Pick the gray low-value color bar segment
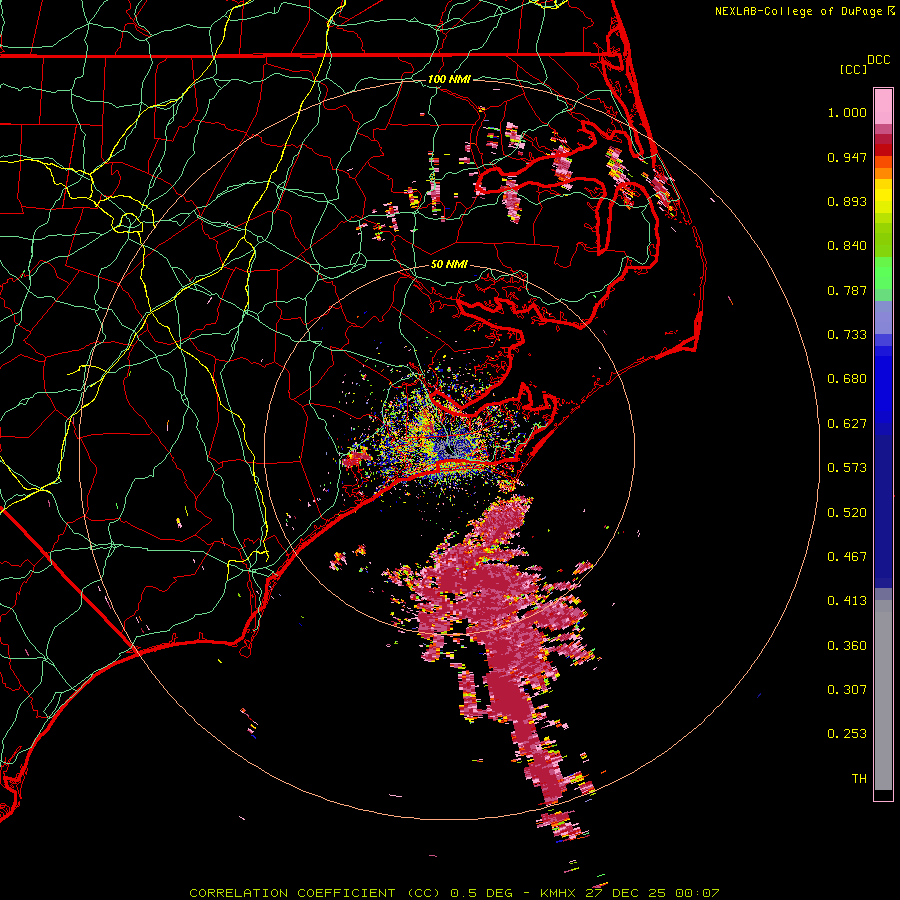The image size is (900, 900). tap(883, 695)
